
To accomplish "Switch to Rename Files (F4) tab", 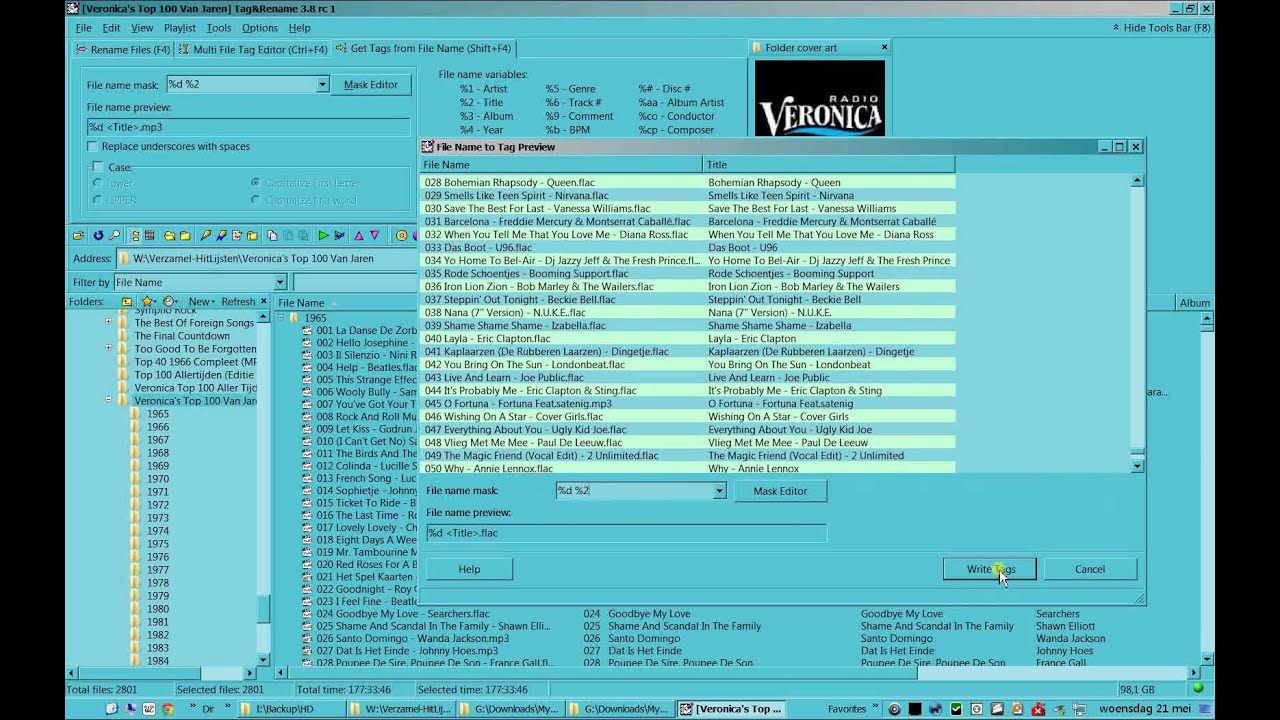I will pyautogui.click(x=122, y=49).
